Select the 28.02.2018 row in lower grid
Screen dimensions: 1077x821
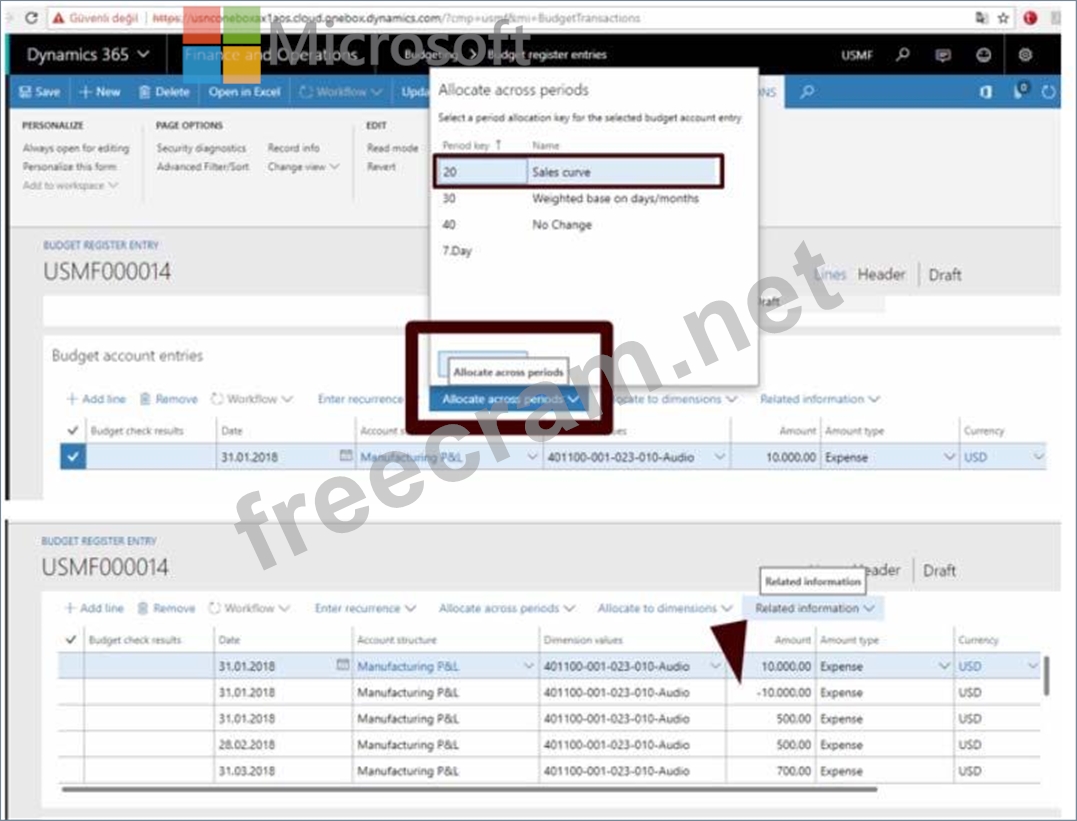tap(549, 745)
